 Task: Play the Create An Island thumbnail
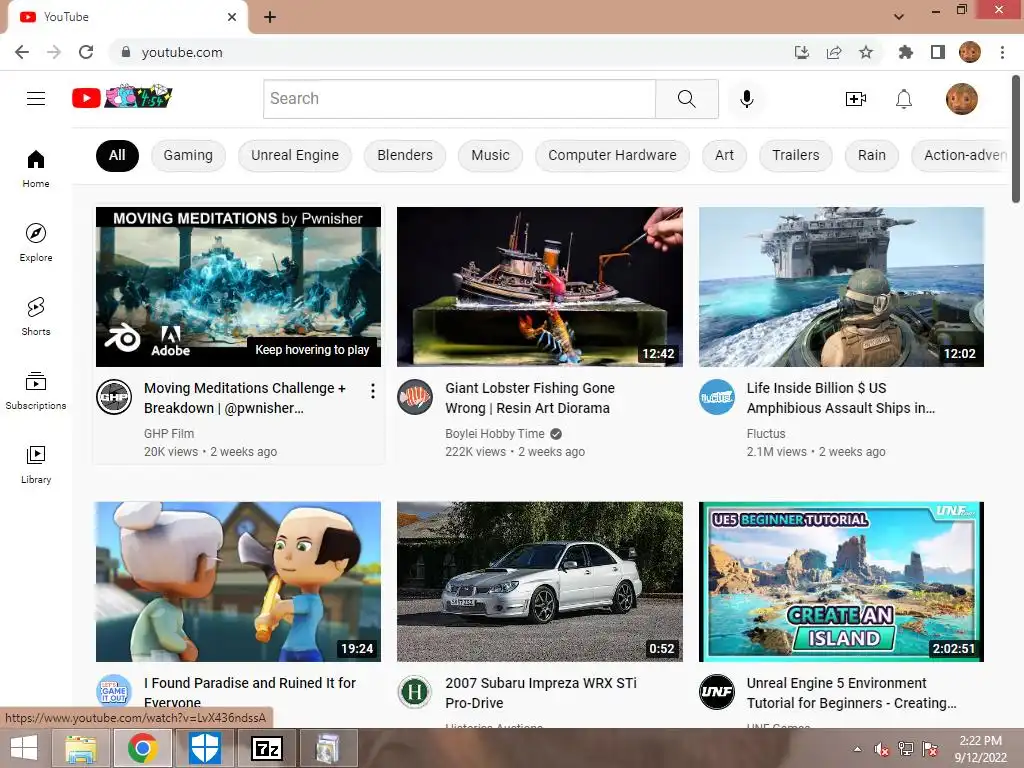tap(841, 582)
